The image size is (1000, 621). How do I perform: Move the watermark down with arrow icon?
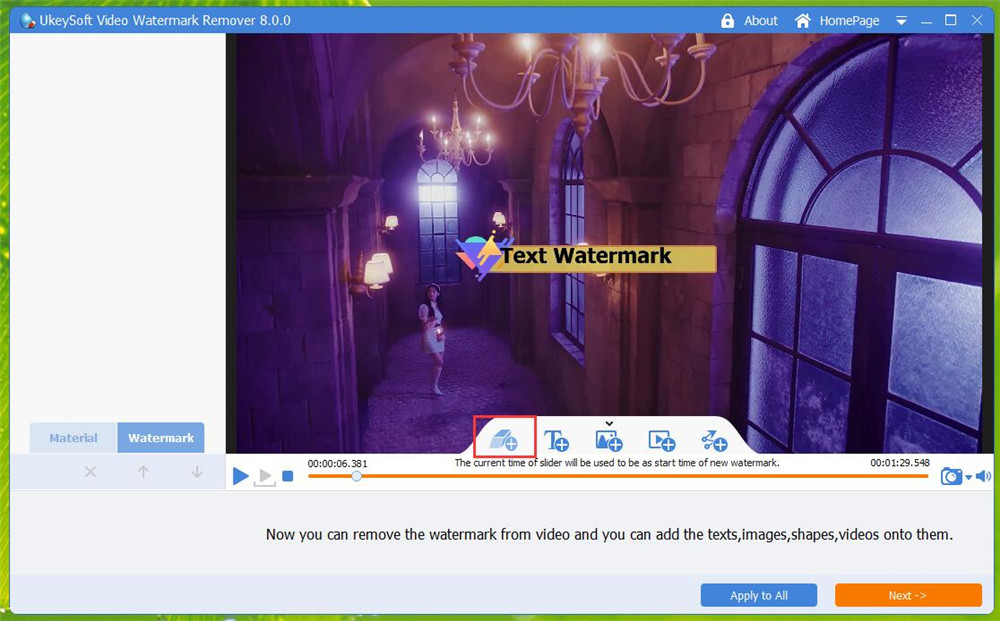[197, 472]
